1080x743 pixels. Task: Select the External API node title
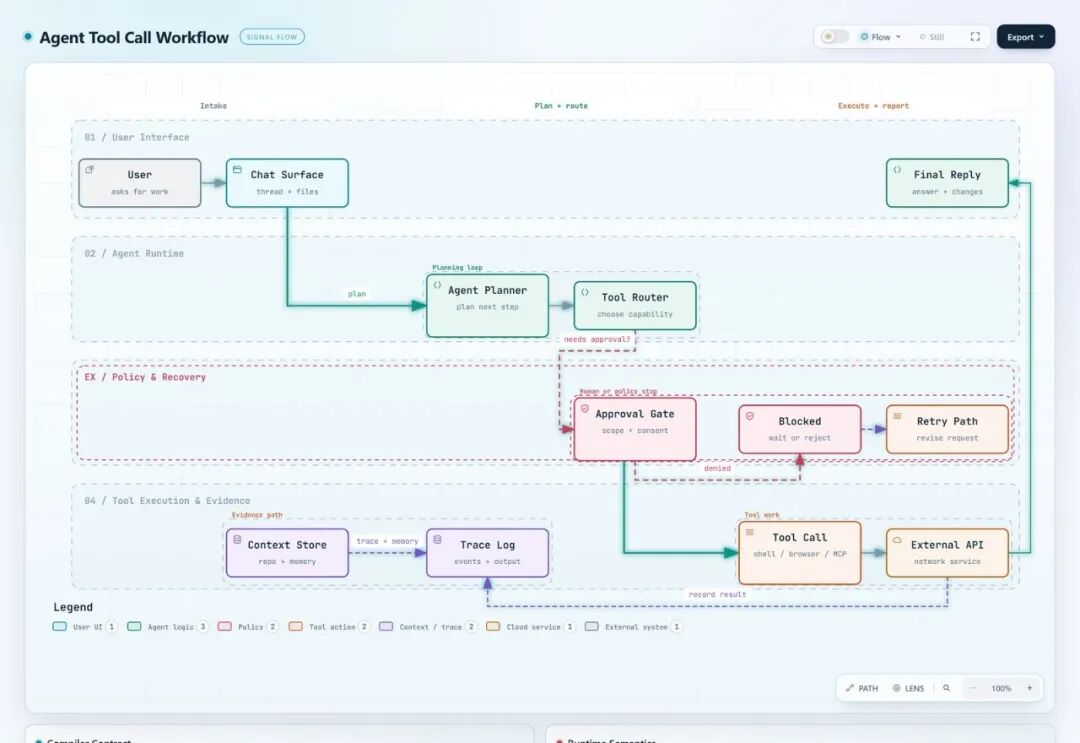coord(947,545)
